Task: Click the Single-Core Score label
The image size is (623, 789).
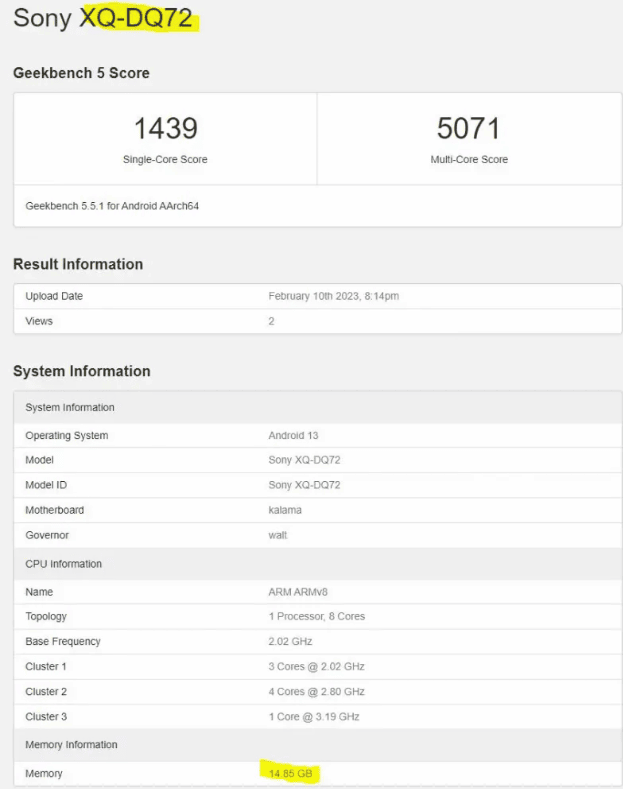Action: pos(165,160)
